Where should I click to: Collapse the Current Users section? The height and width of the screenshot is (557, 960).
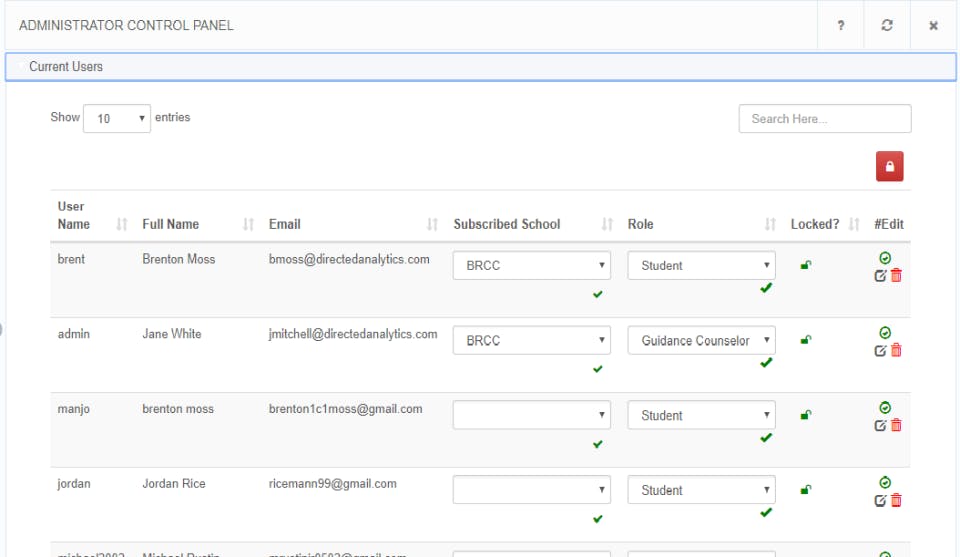point(66,67)
